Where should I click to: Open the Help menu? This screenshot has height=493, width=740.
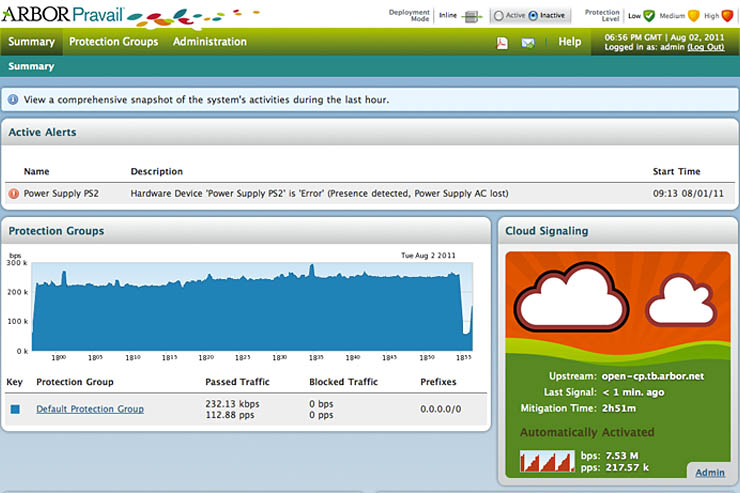569,42
